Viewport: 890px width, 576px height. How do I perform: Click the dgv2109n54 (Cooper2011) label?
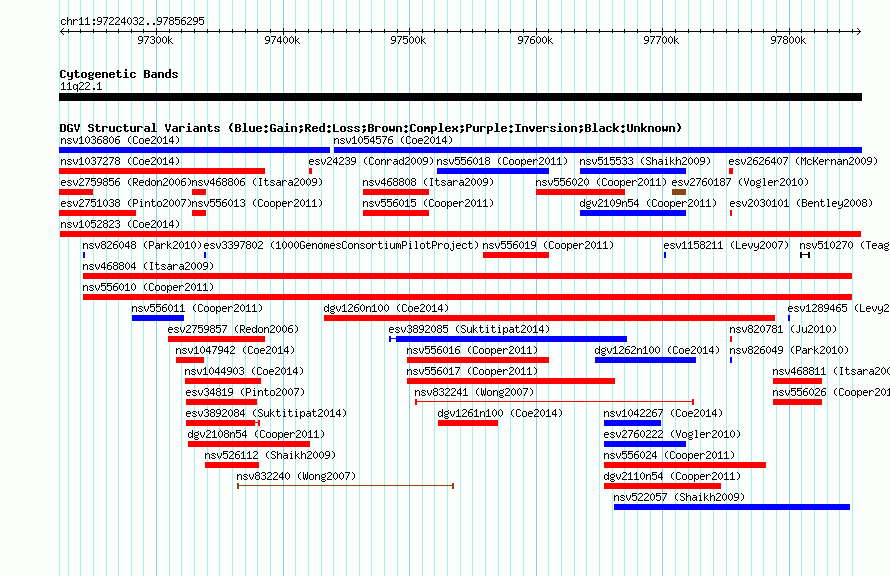648,203
